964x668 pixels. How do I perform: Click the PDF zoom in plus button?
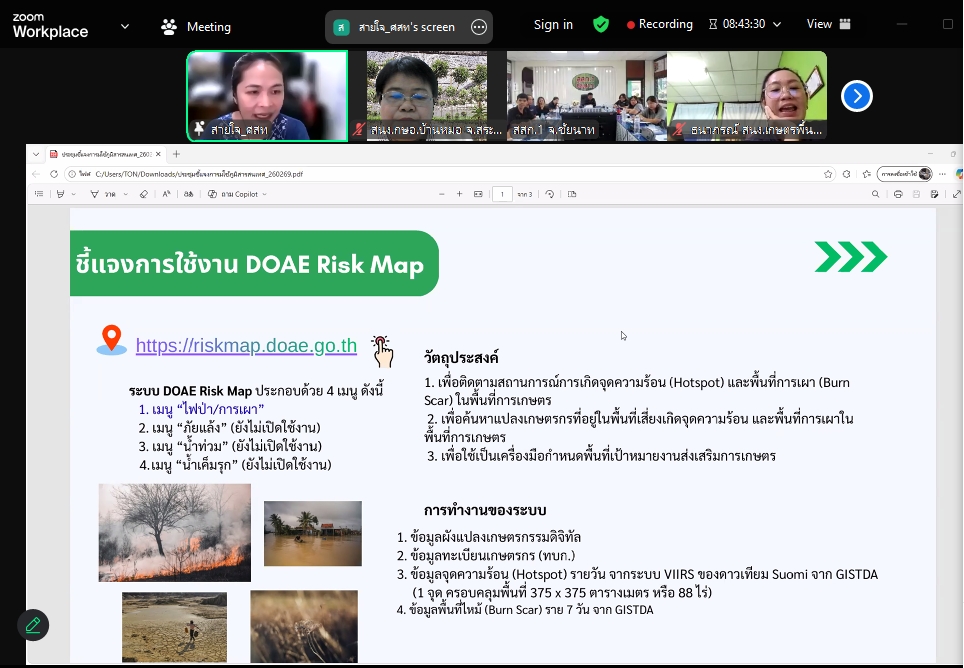tap(457, 194)
